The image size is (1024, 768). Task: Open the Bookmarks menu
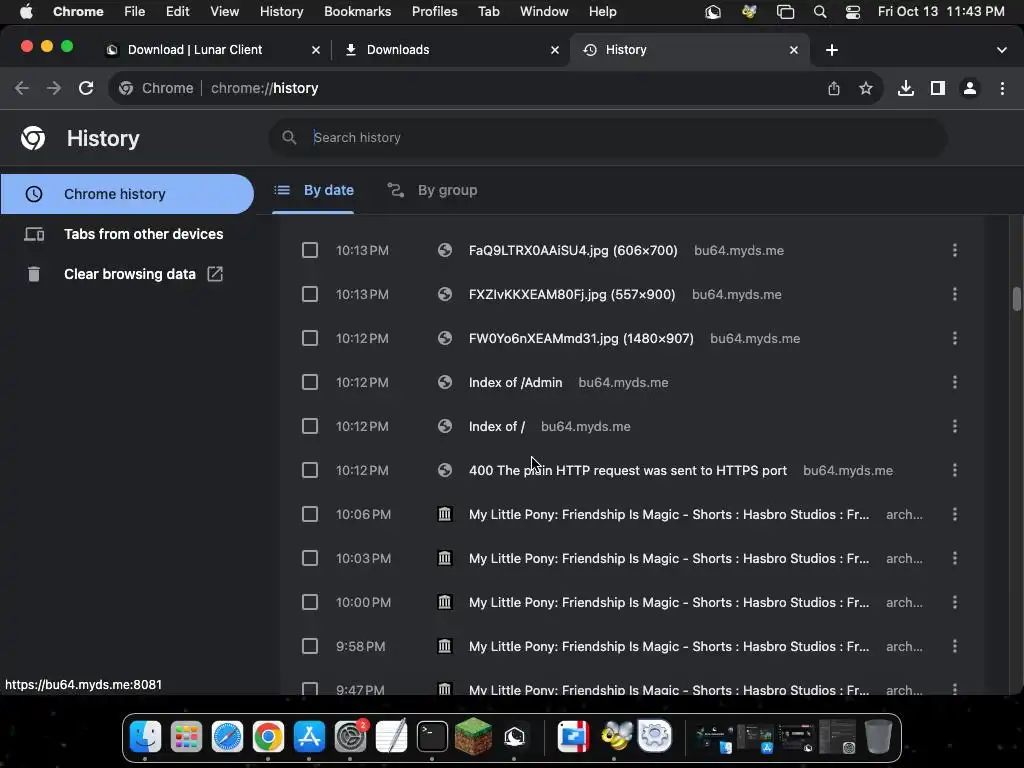coord(357,12)
